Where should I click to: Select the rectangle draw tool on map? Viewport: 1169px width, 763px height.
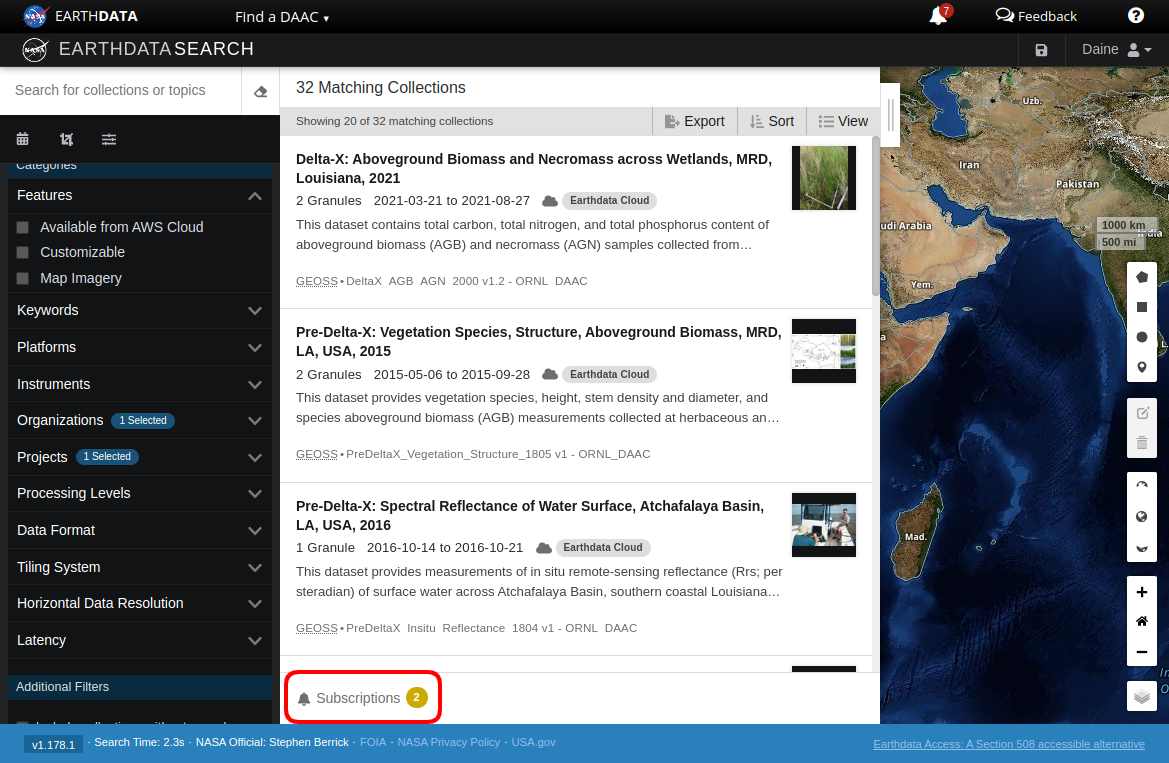coord(1141,307)
